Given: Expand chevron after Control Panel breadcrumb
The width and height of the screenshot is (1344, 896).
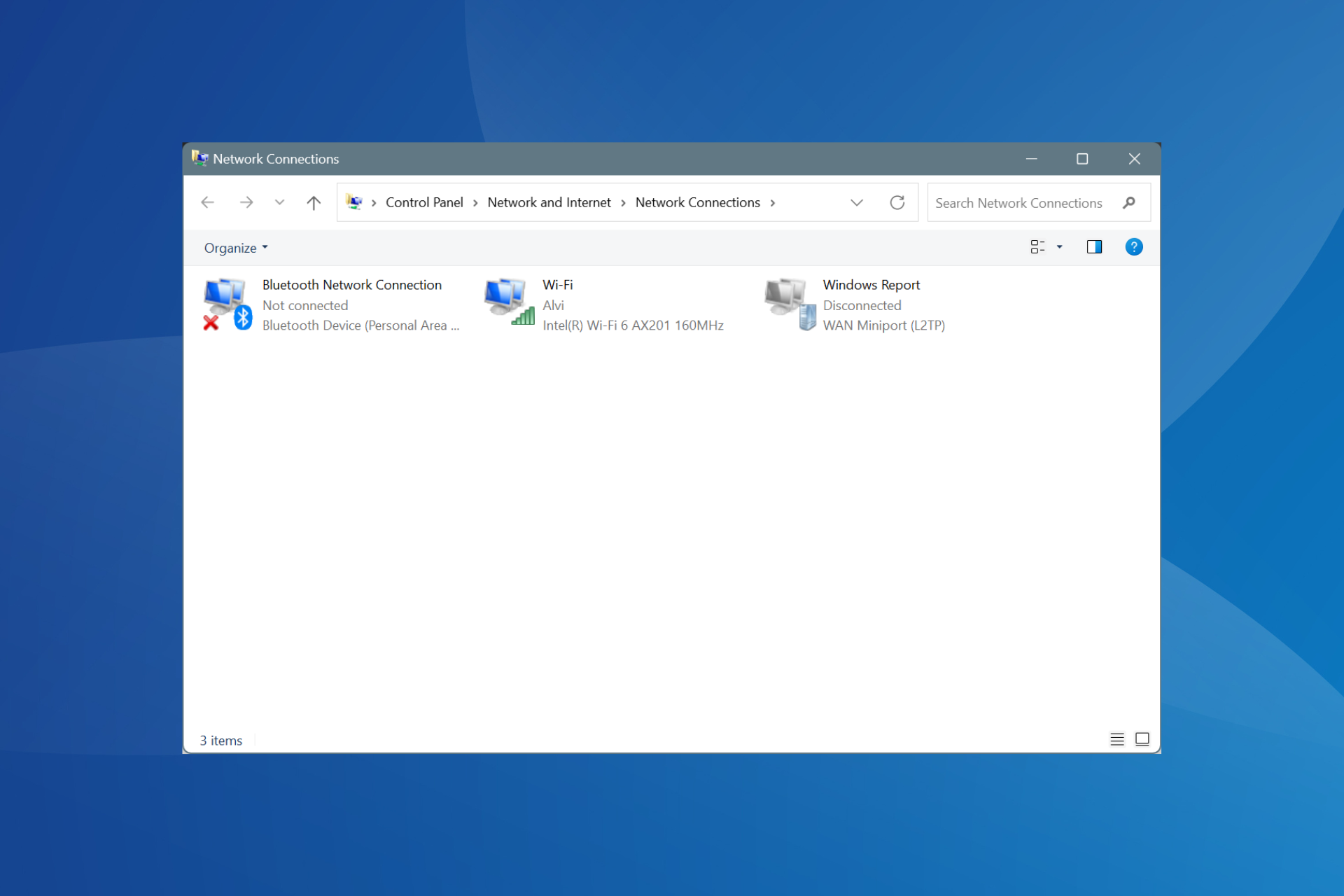Looking at the screenshot, I should click(475, 203).
